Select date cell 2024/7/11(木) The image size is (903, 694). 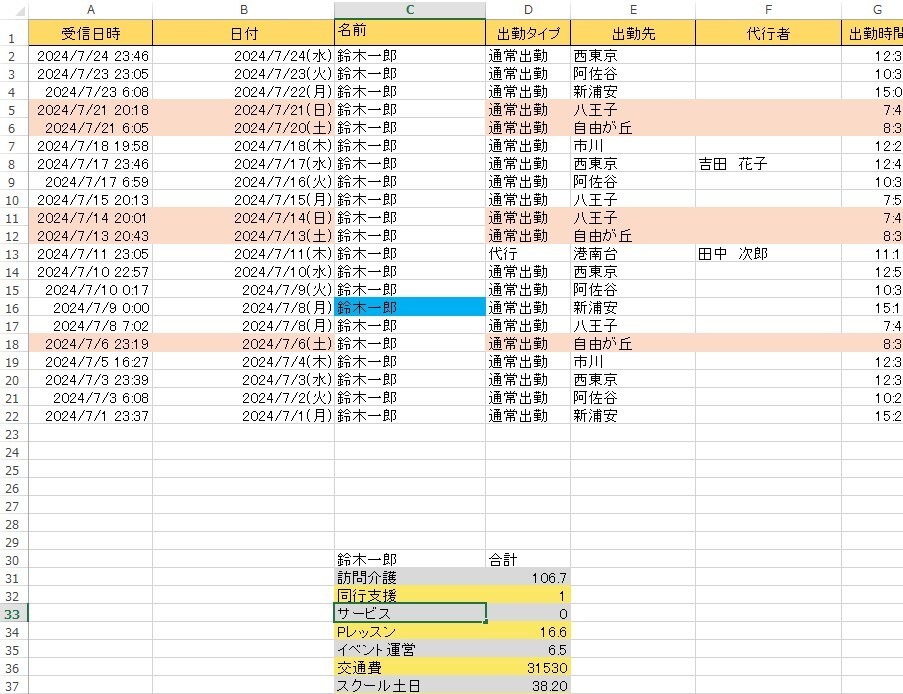(244, 253)
